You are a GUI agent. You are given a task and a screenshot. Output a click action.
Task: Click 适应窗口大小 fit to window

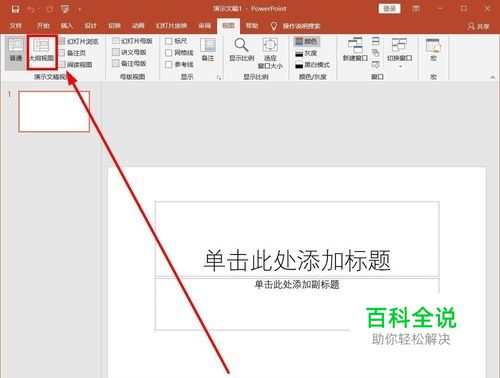click(x=270, y=53)
